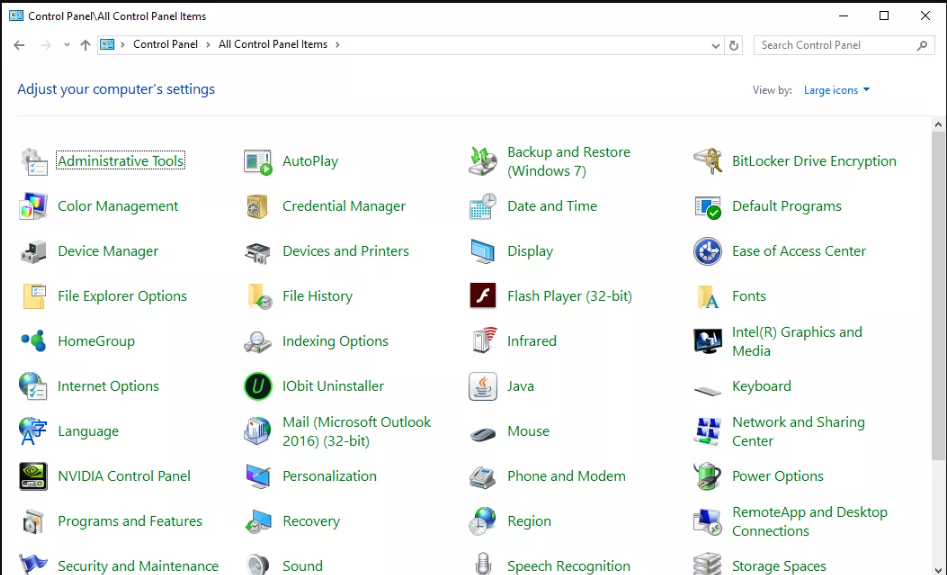Open the File Explorer Options icon
947x575 pixels.
(x=33, y=296)
